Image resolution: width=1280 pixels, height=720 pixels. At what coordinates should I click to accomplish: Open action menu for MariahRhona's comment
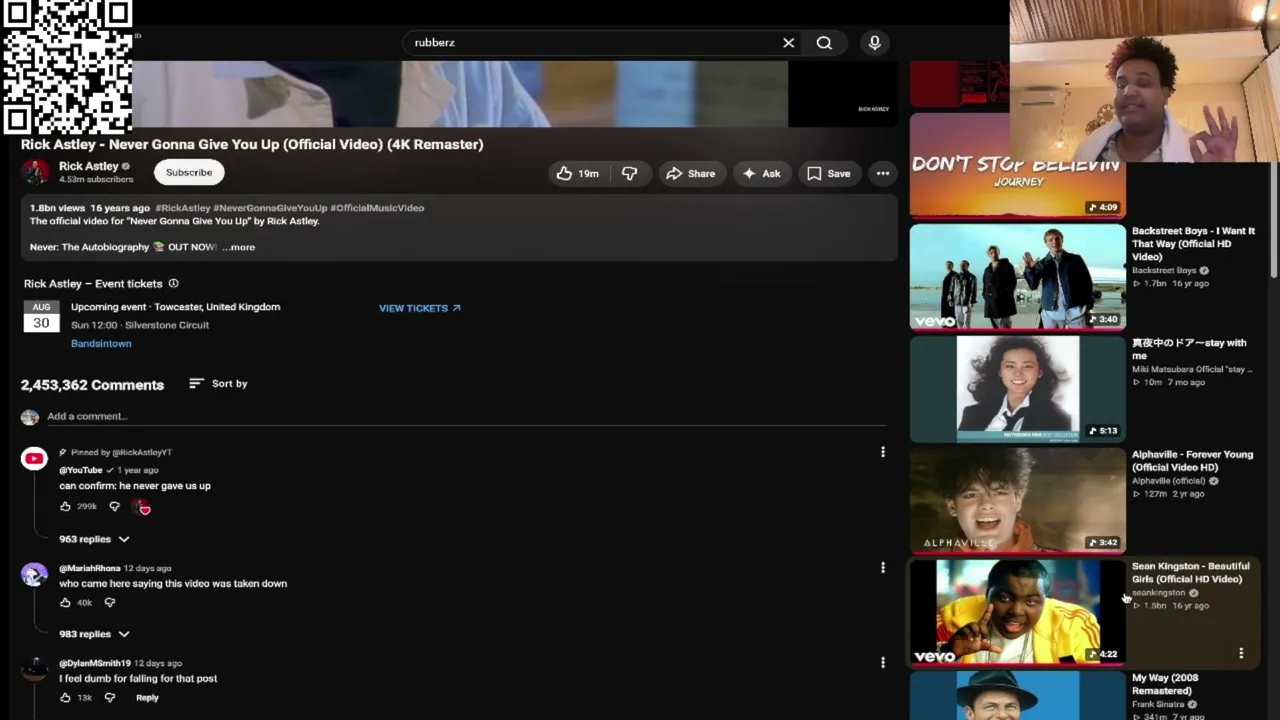click(x=883, y=568)
